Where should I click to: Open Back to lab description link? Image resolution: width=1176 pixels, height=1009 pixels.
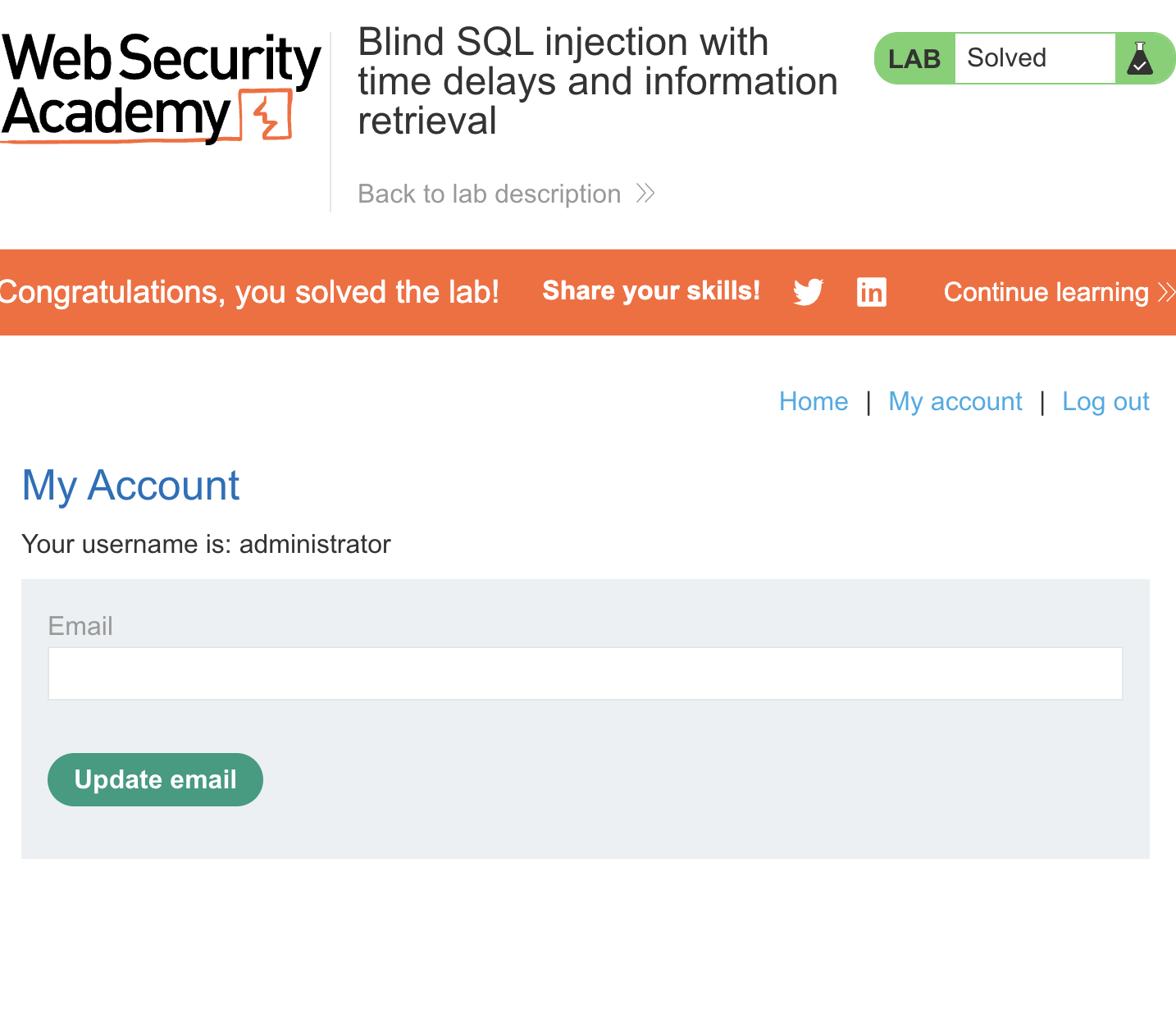[x=490, y=194]
